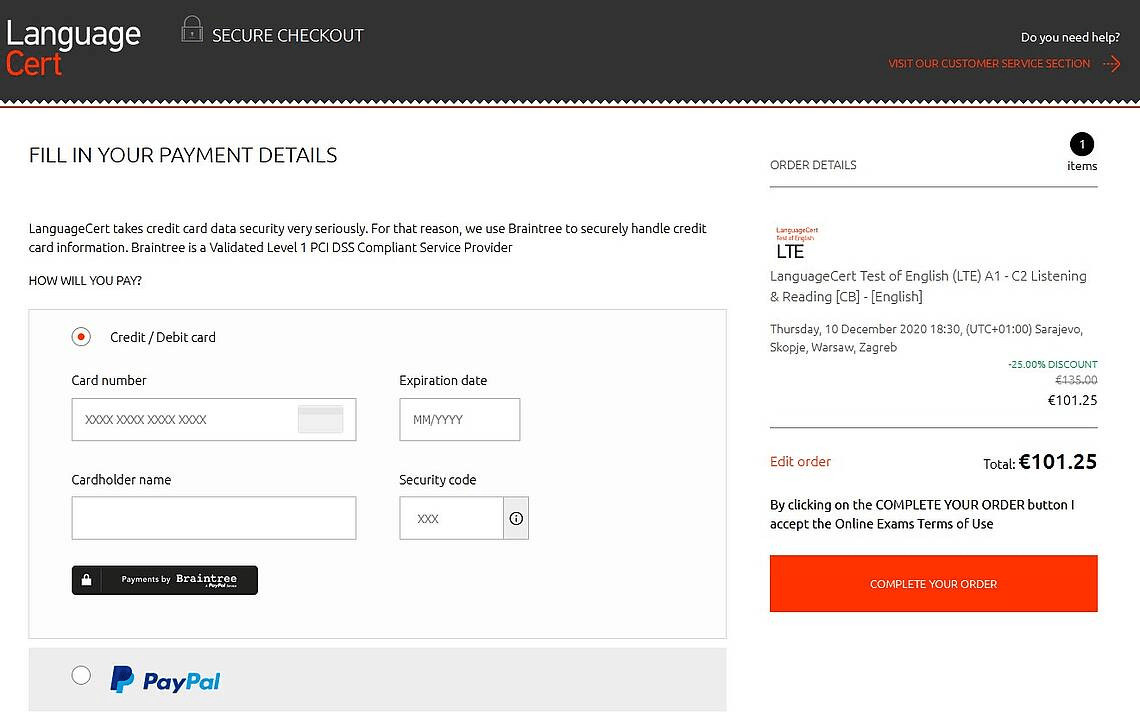Click the Edit order link

coord(800,462)
